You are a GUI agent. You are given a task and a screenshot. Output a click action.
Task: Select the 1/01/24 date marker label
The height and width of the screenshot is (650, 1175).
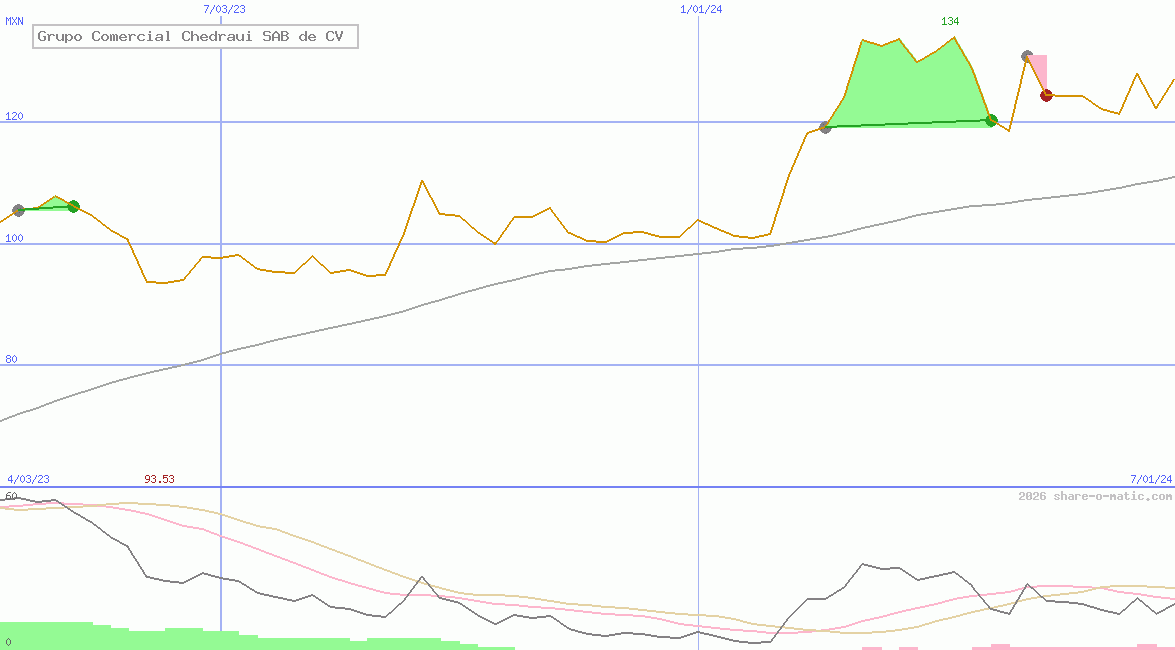[x=700, y=9]
